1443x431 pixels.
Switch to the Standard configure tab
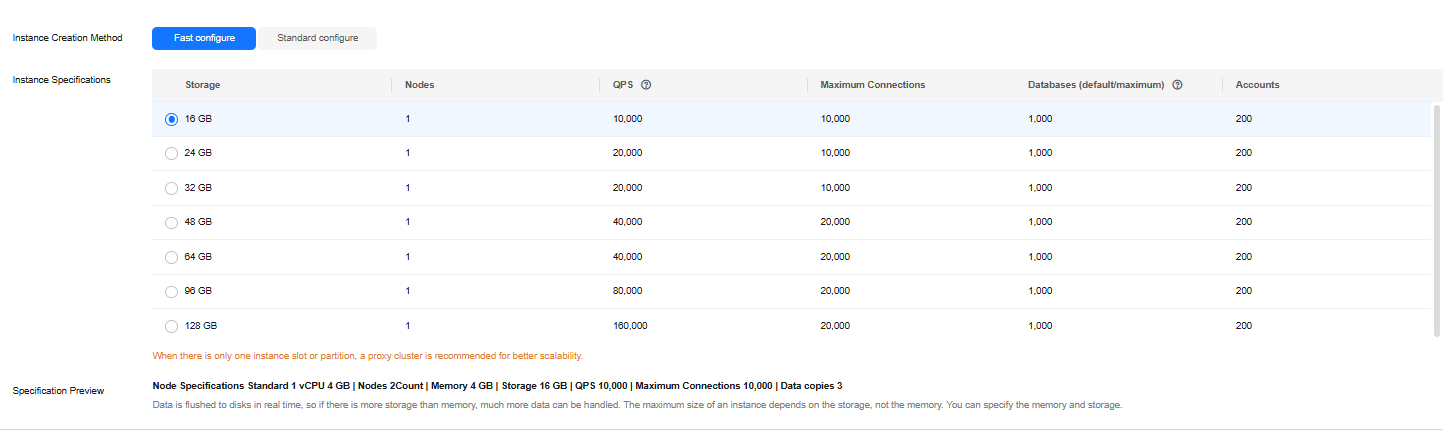coord(318,38)
